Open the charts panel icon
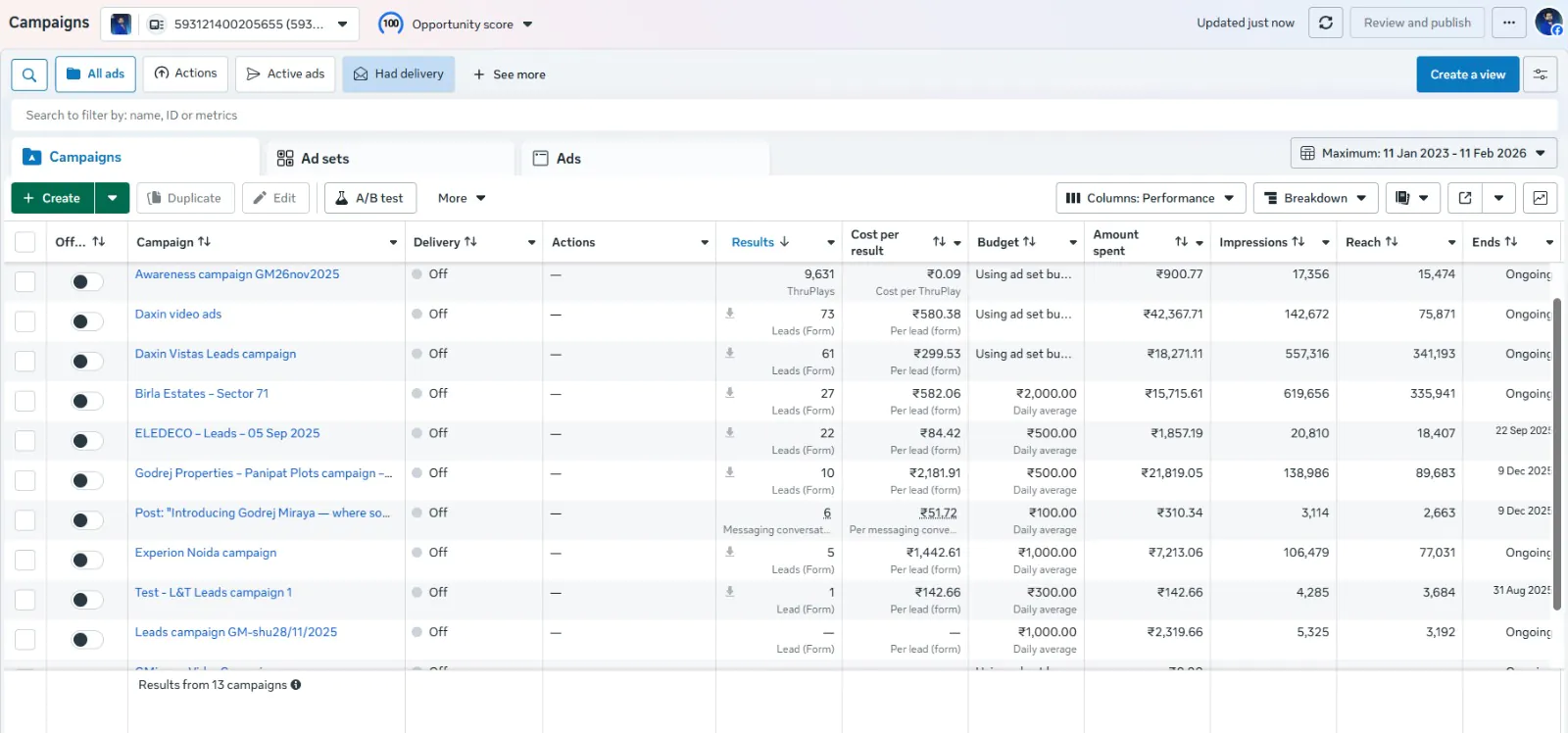Image resolution: width=1568 pixels, height=733 pixels. [x=1541, y=198]
